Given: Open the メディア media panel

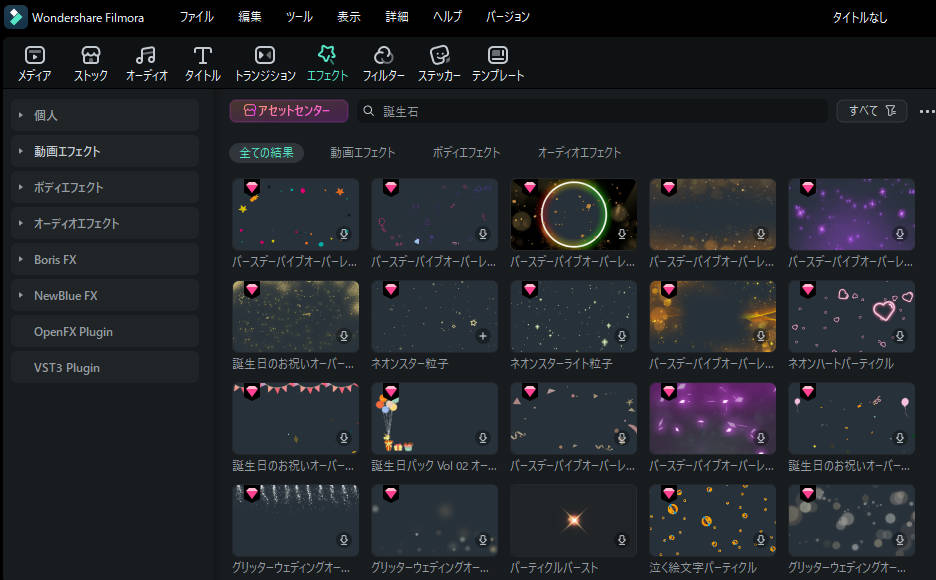Looking at the screenshot, I should coord(35,64).
